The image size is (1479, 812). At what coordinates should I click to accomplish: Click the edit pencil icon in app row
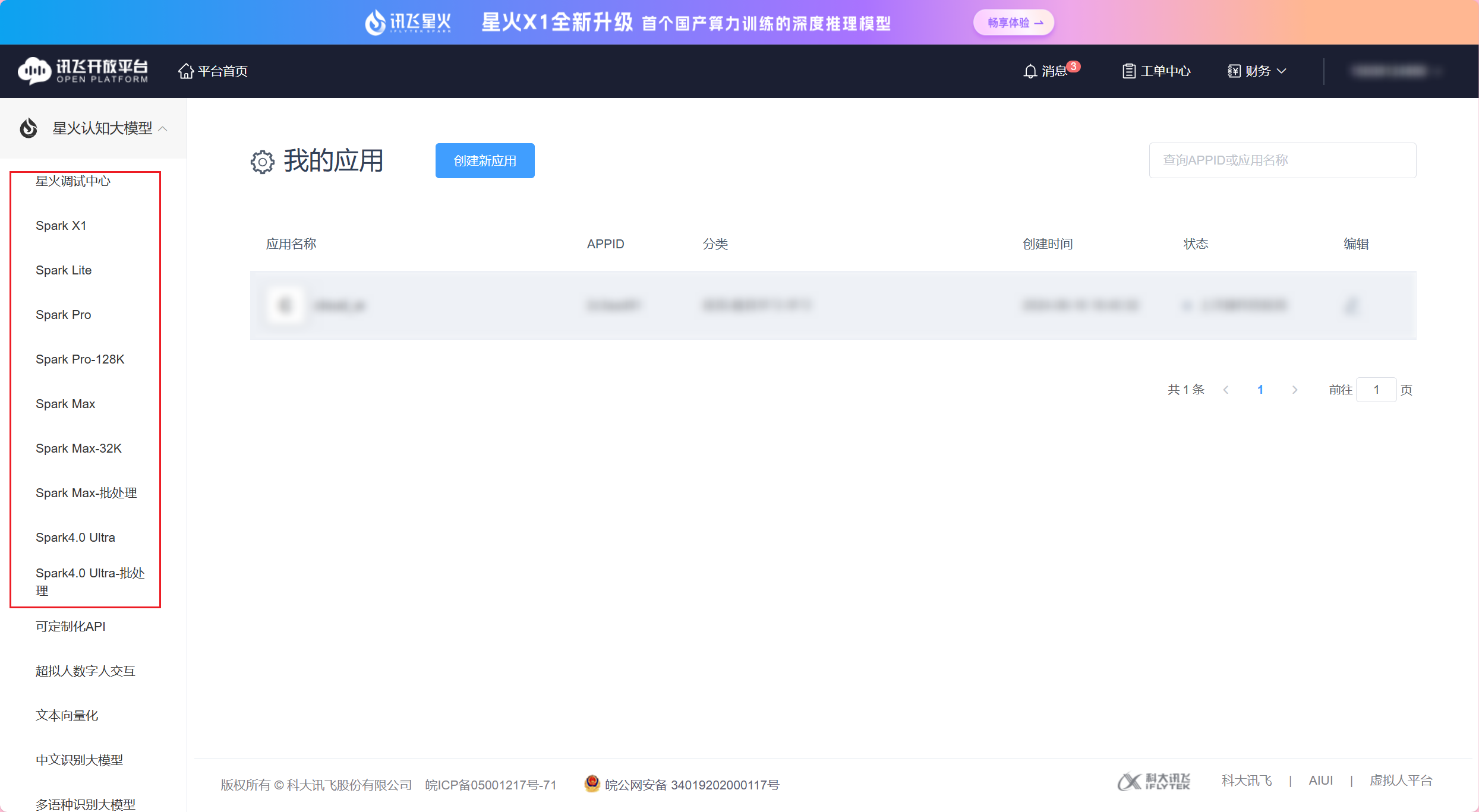coord(1351,305)
